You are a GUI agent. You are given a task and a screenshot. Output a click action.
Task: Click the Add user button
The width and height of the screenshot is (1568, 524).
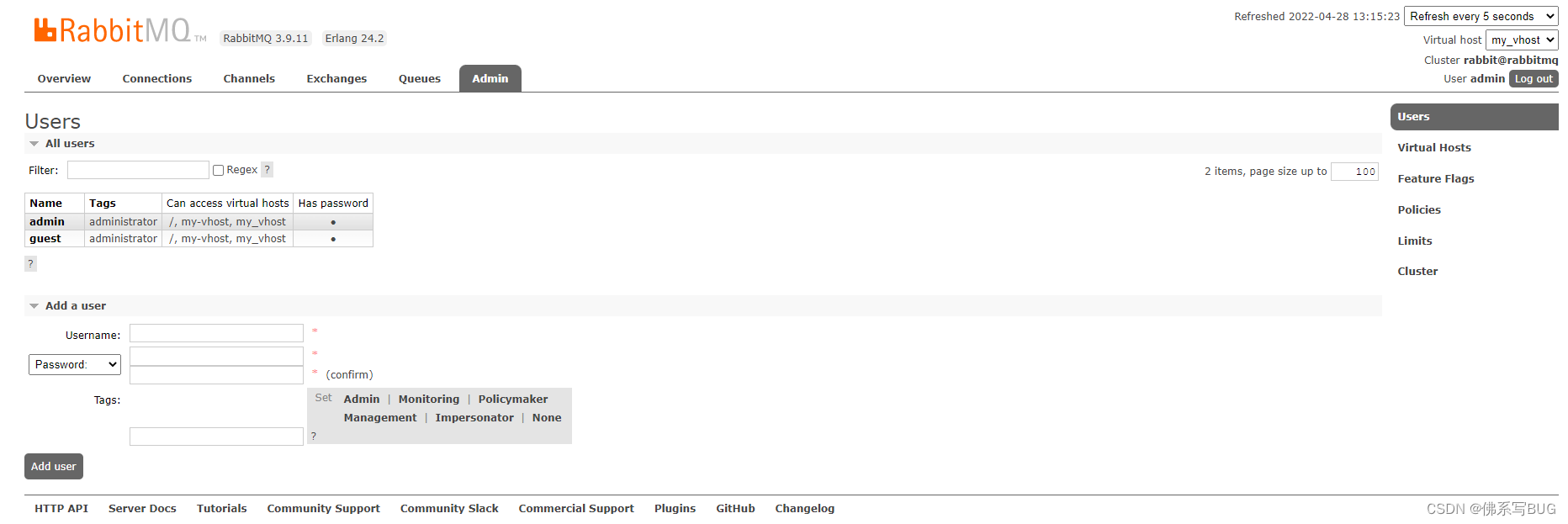[54, 466]
